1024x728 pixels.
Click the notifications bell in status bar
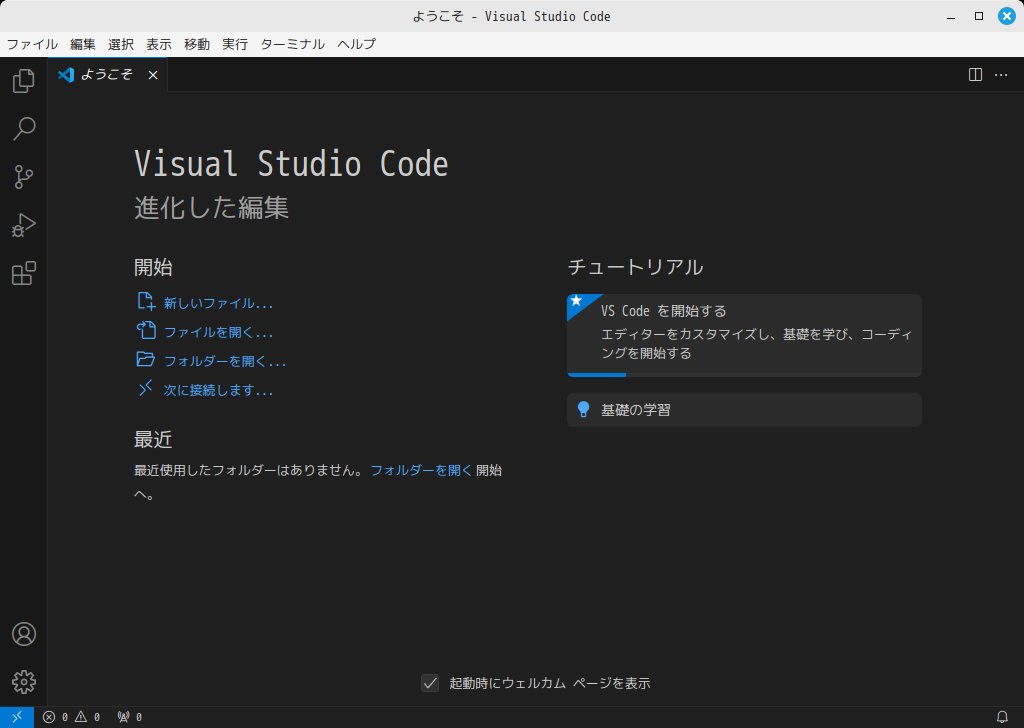click(1002, 717)
